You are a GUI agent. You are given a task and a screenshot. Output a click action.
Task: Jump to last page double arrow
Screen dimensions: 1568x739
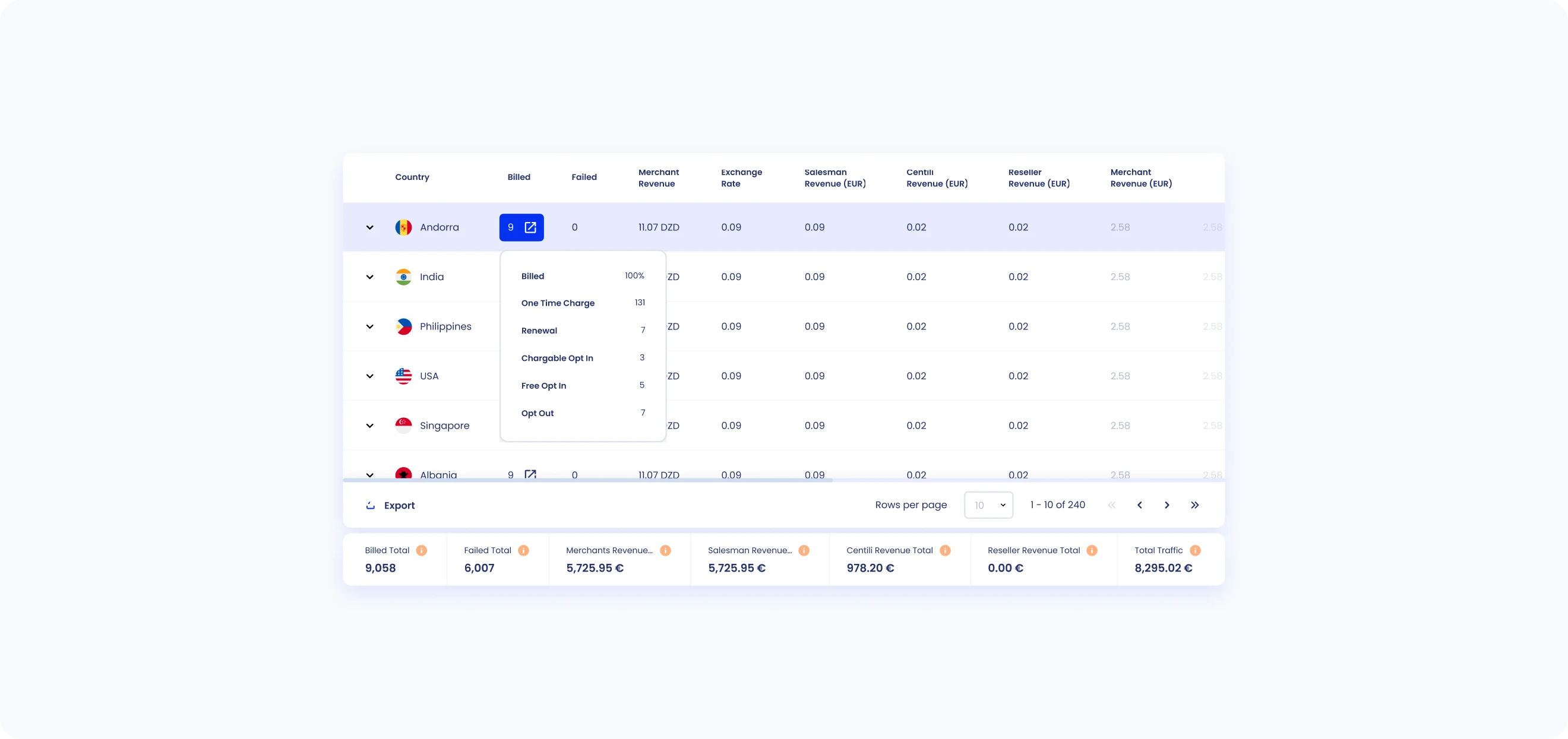coord(1194,505)
